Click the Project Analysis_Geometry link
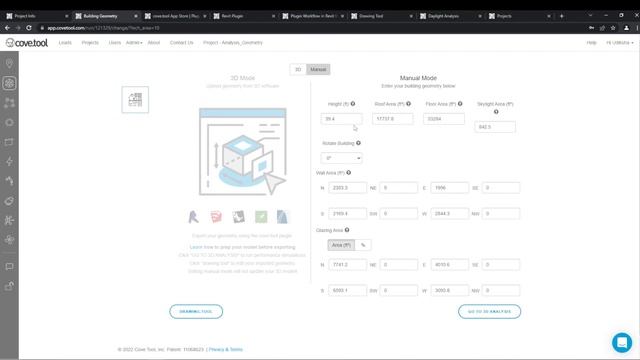The image size is (640, 360). coord(233,42)
